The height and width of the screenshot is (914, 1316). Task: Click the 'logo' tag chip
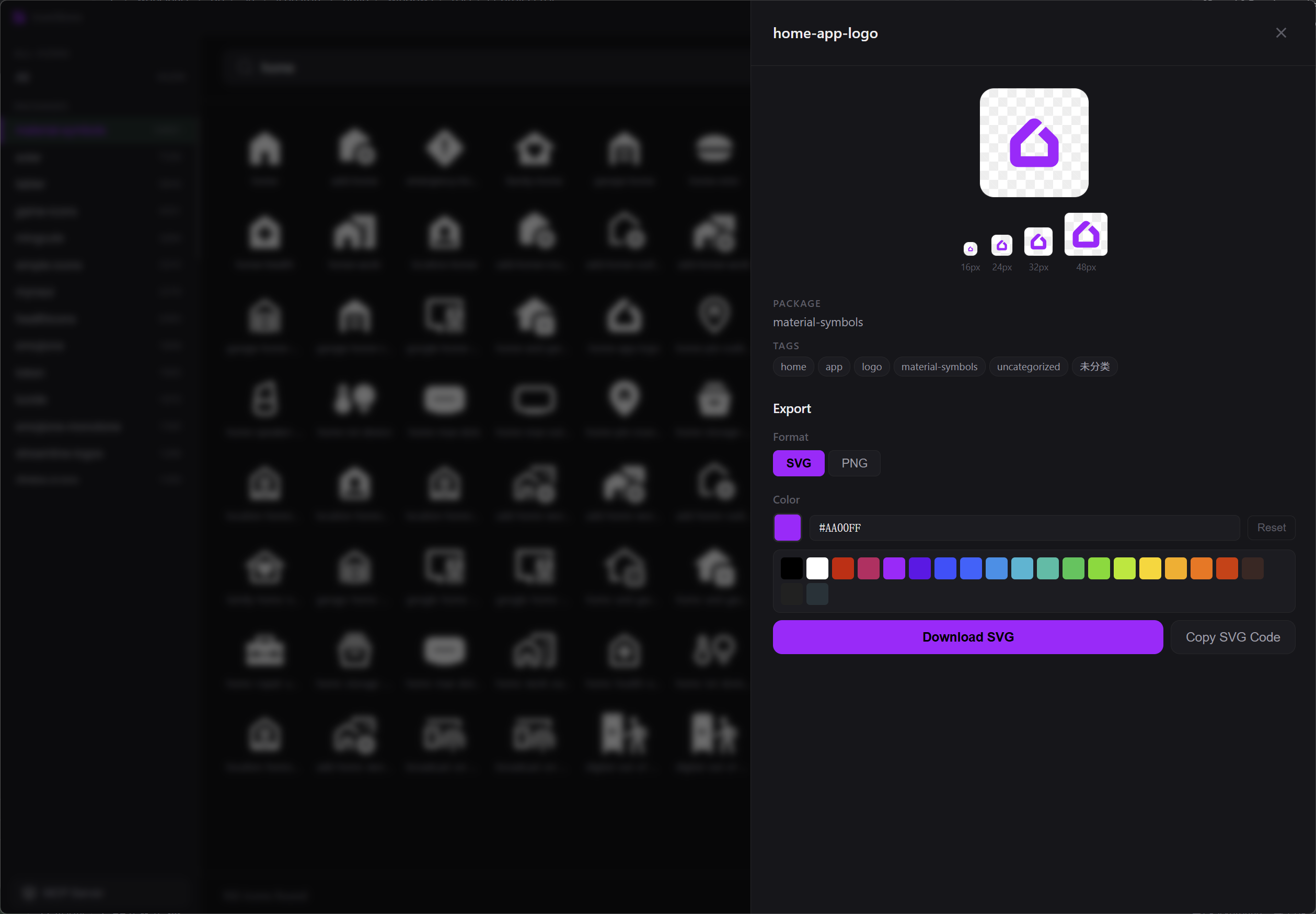[x=871, y=367]
